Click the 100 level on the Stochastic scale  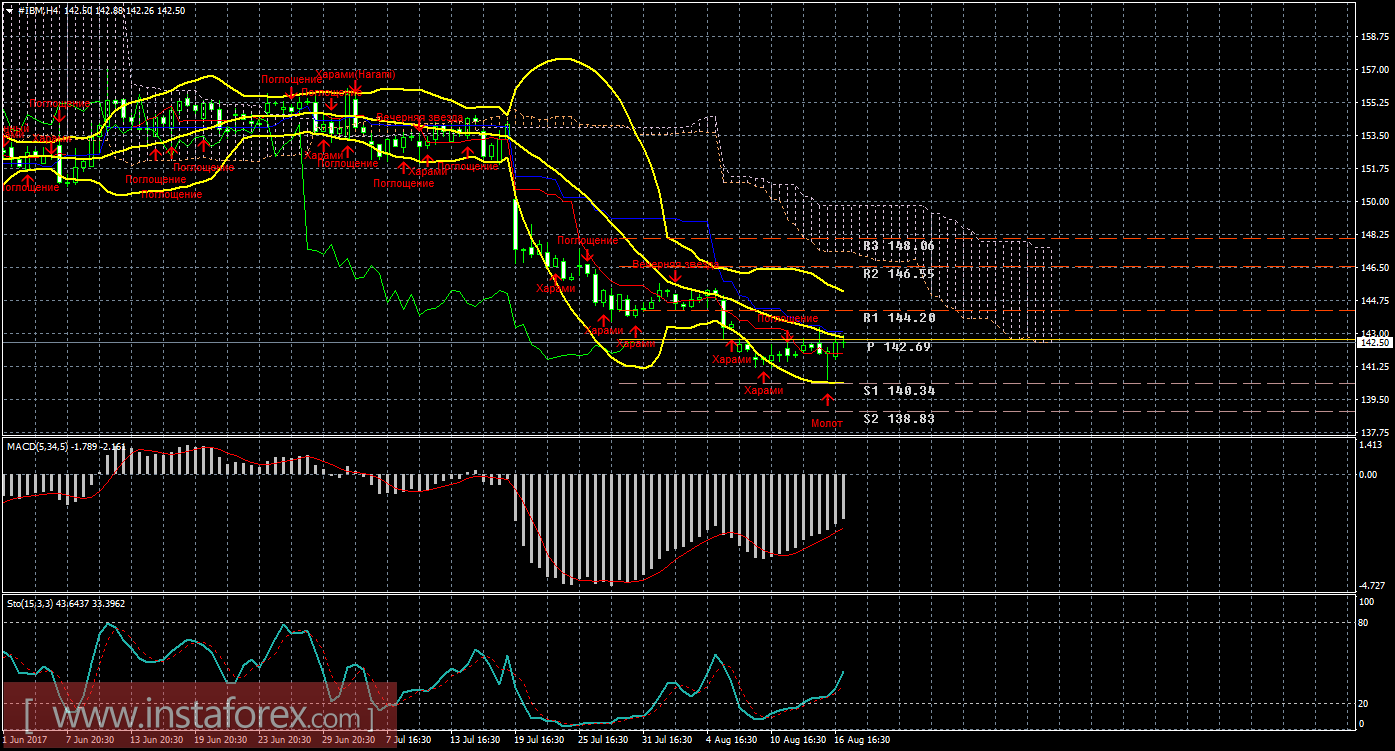pyautogui.click(x=1369, y=601)
